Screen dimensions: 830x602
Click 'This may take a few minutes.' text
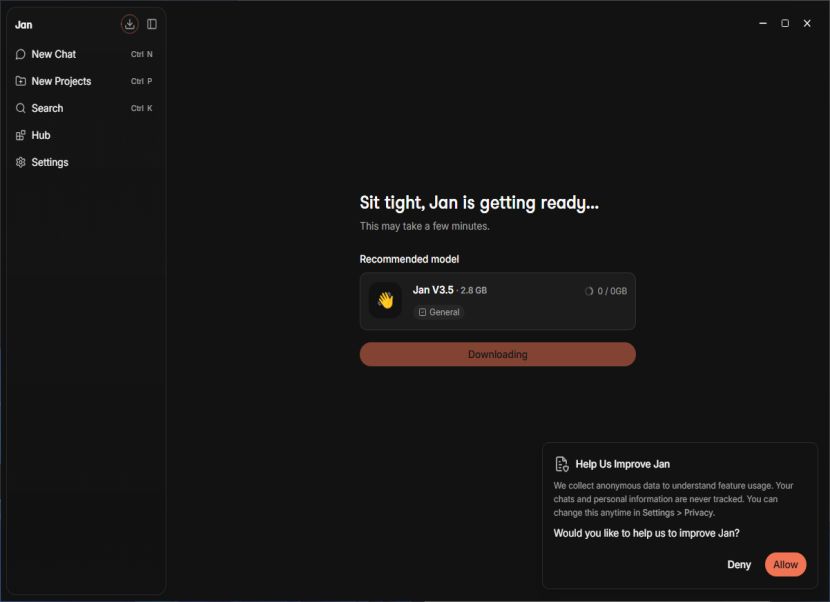pos(425,226)
